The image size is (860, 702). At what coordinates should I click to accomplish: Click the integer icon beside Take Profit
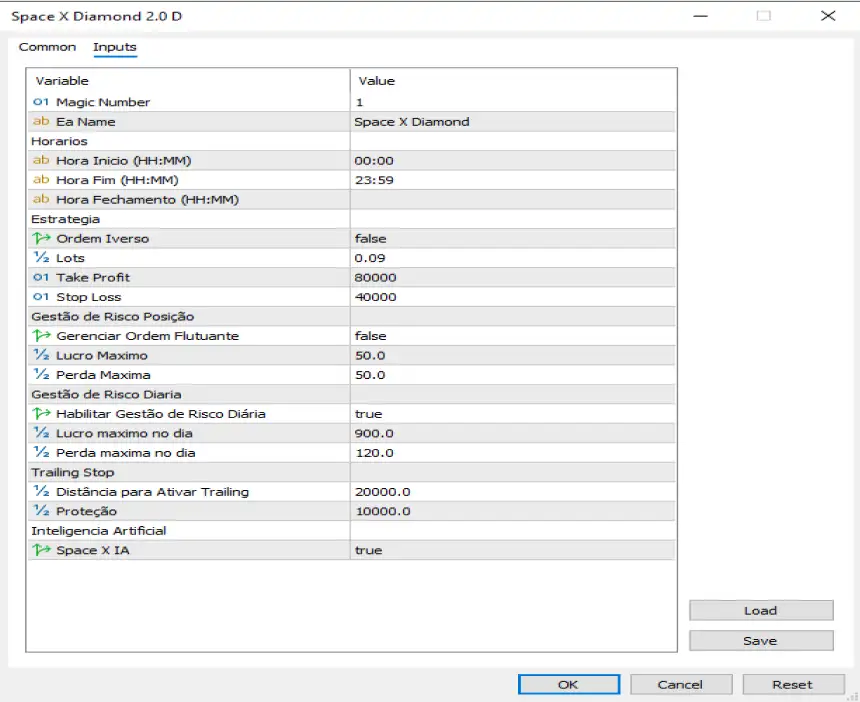[x=41, y=278]
